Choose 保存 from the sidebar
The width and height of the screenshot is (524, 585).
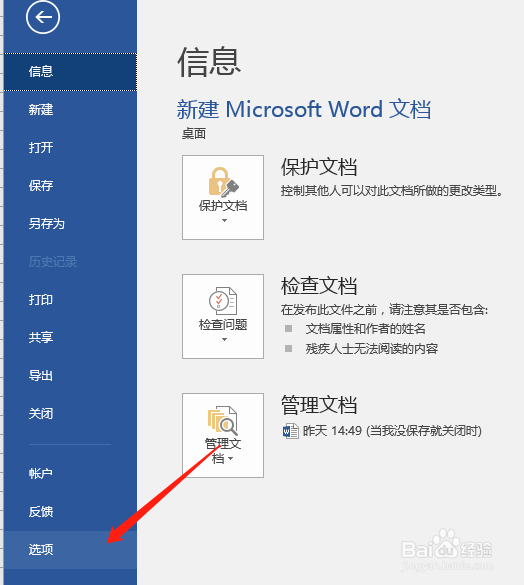click(70, 186)
